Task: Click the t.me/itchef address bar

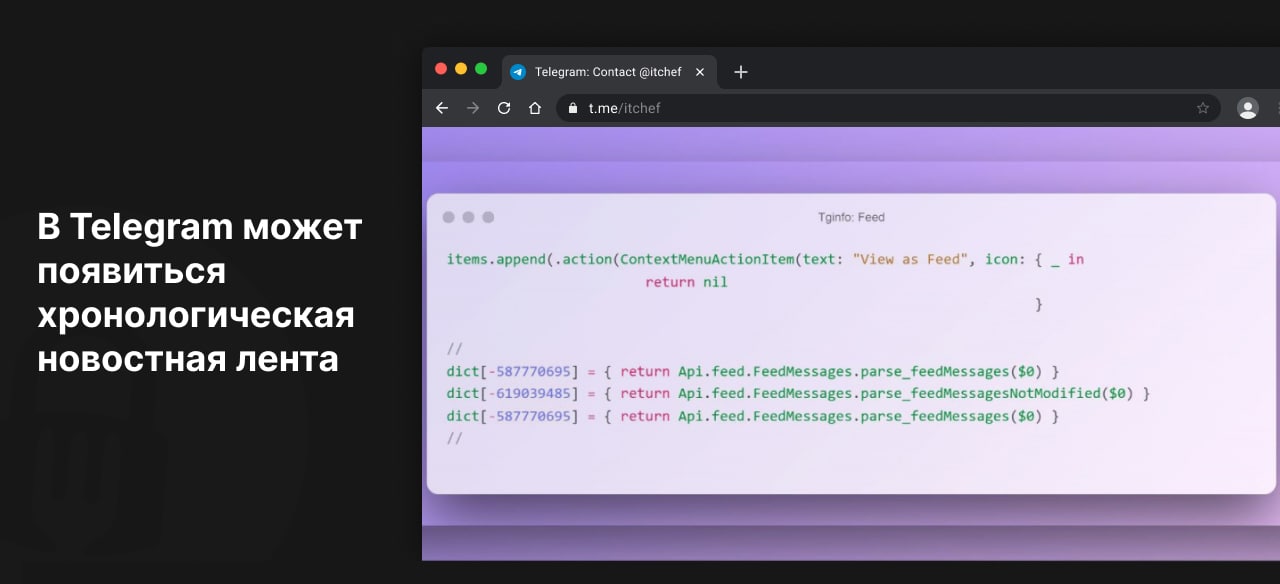Action: click(888, 108)
